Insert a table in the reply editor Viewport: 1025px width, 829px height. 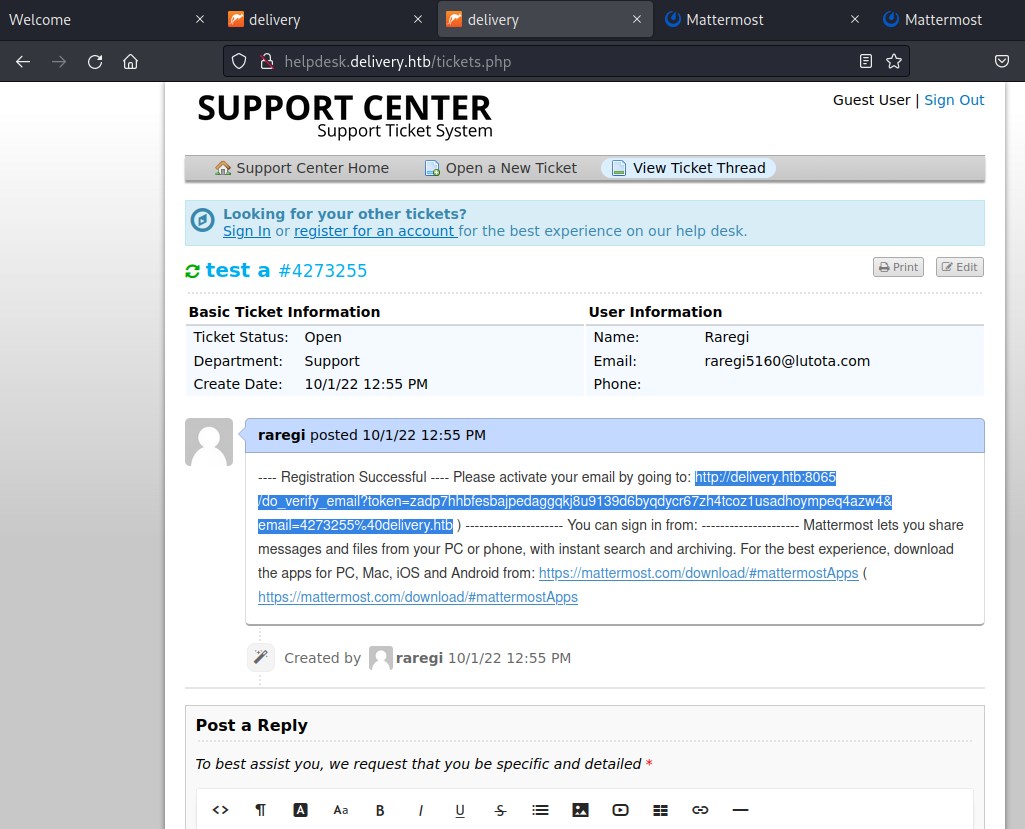[x=660, y=810]
